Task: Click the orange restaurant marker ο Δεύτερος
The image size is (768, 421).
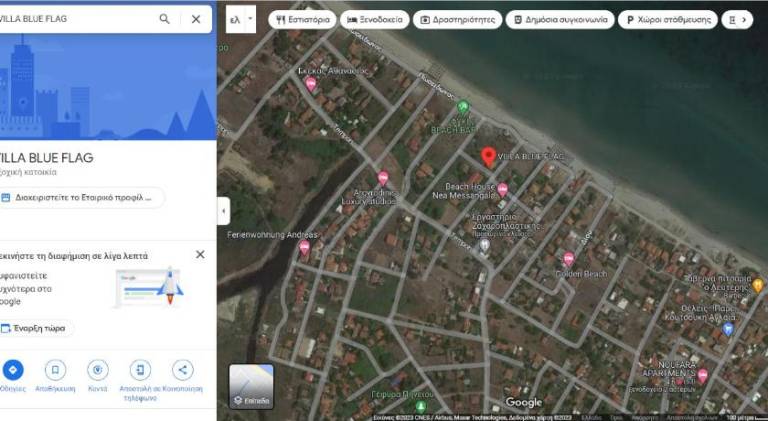Action: (x=758, y=285)
